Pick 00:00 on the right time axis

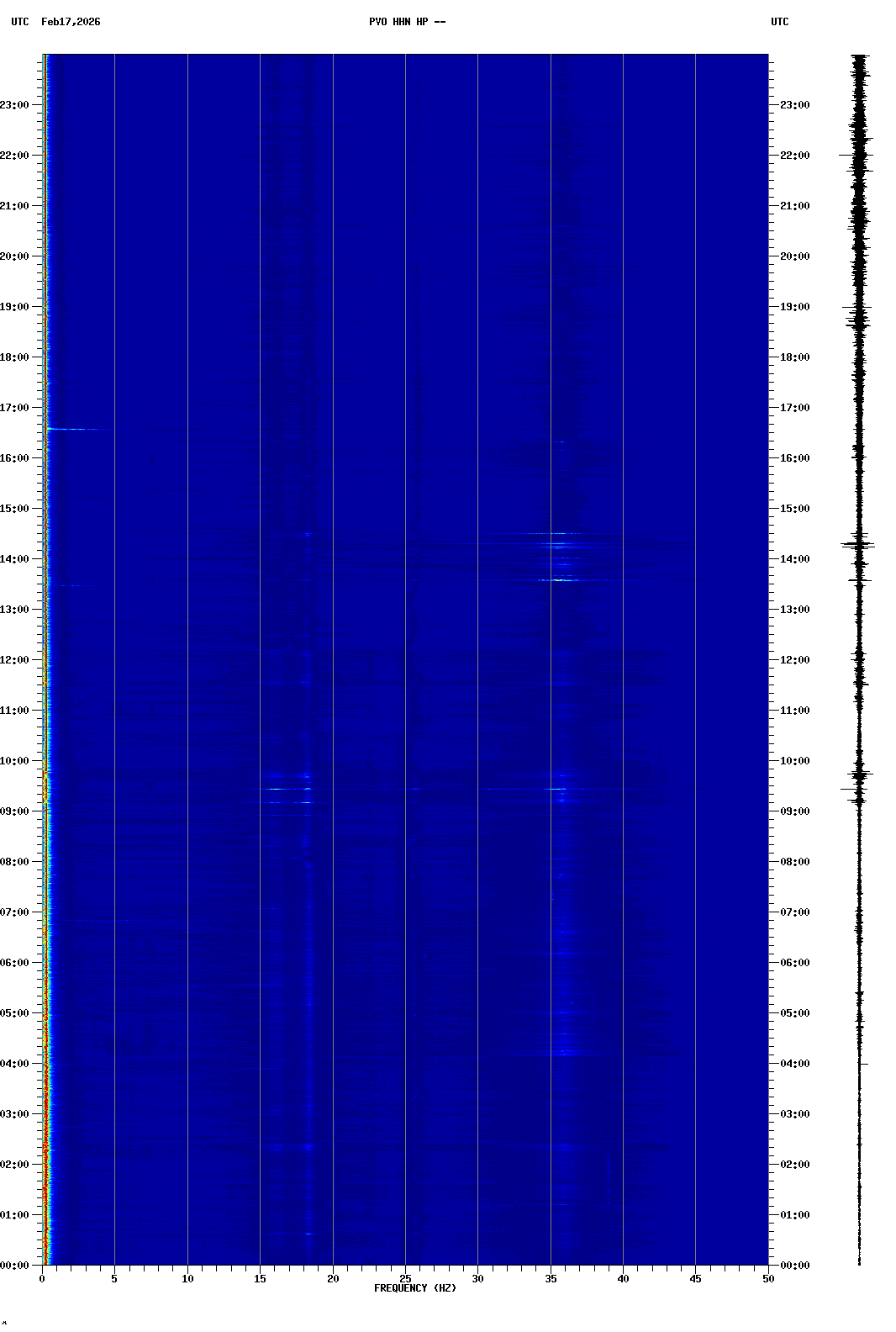[x=794, y=1266]
